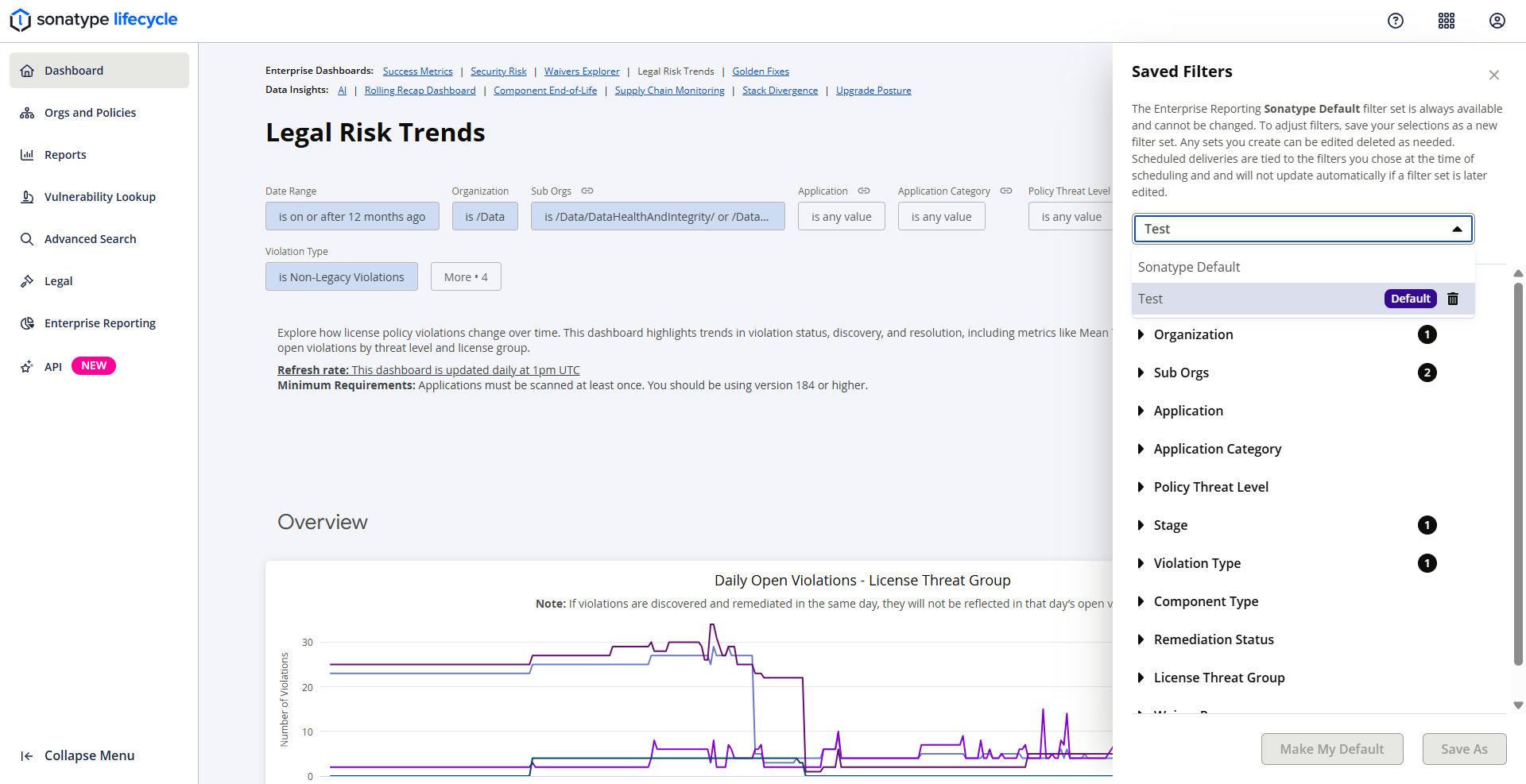Open Advanced Search
Screen dimensions: 1526x784
[99, 239]
